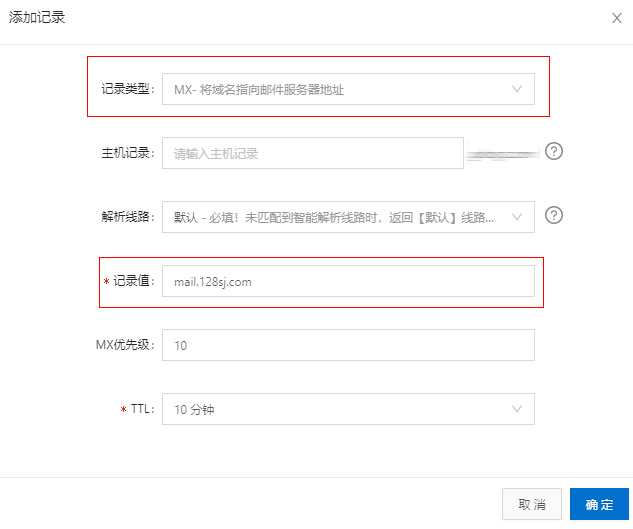Click the 主机记录 input field
The height and width of the screenshot is (529, 633).
click(313, 153)
